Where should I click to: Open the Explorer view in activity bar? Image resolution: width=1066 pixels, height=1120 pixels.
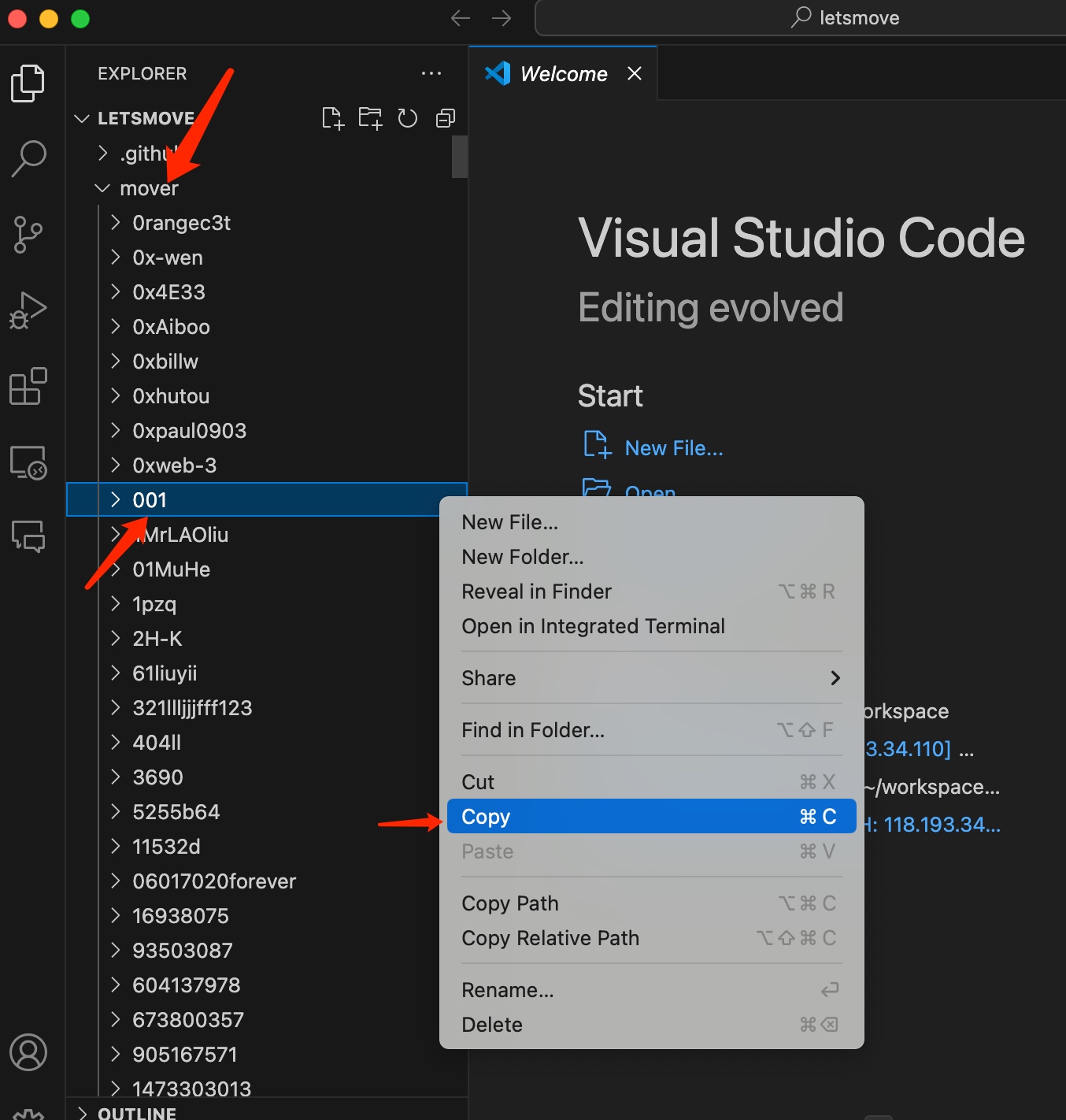28,83
